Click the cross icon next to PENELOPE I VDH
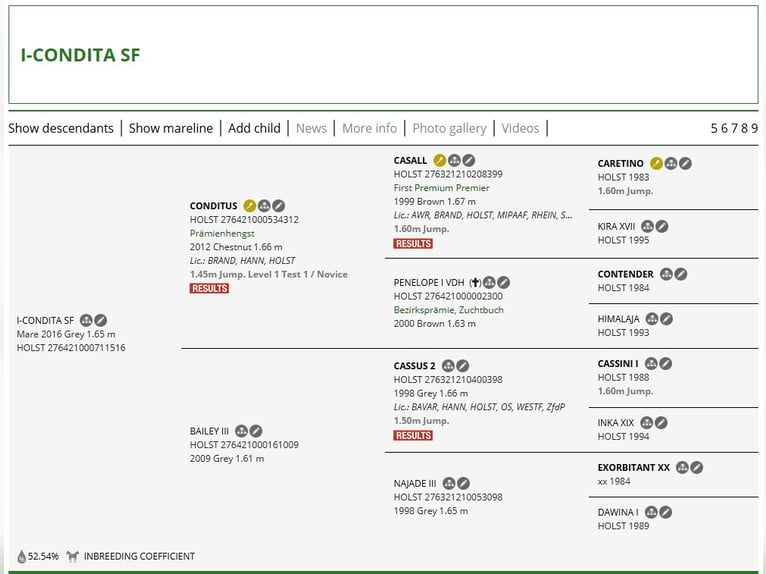The width and height of the screenshot is (766, 574). pyautogui.click(x=475, y=283)
